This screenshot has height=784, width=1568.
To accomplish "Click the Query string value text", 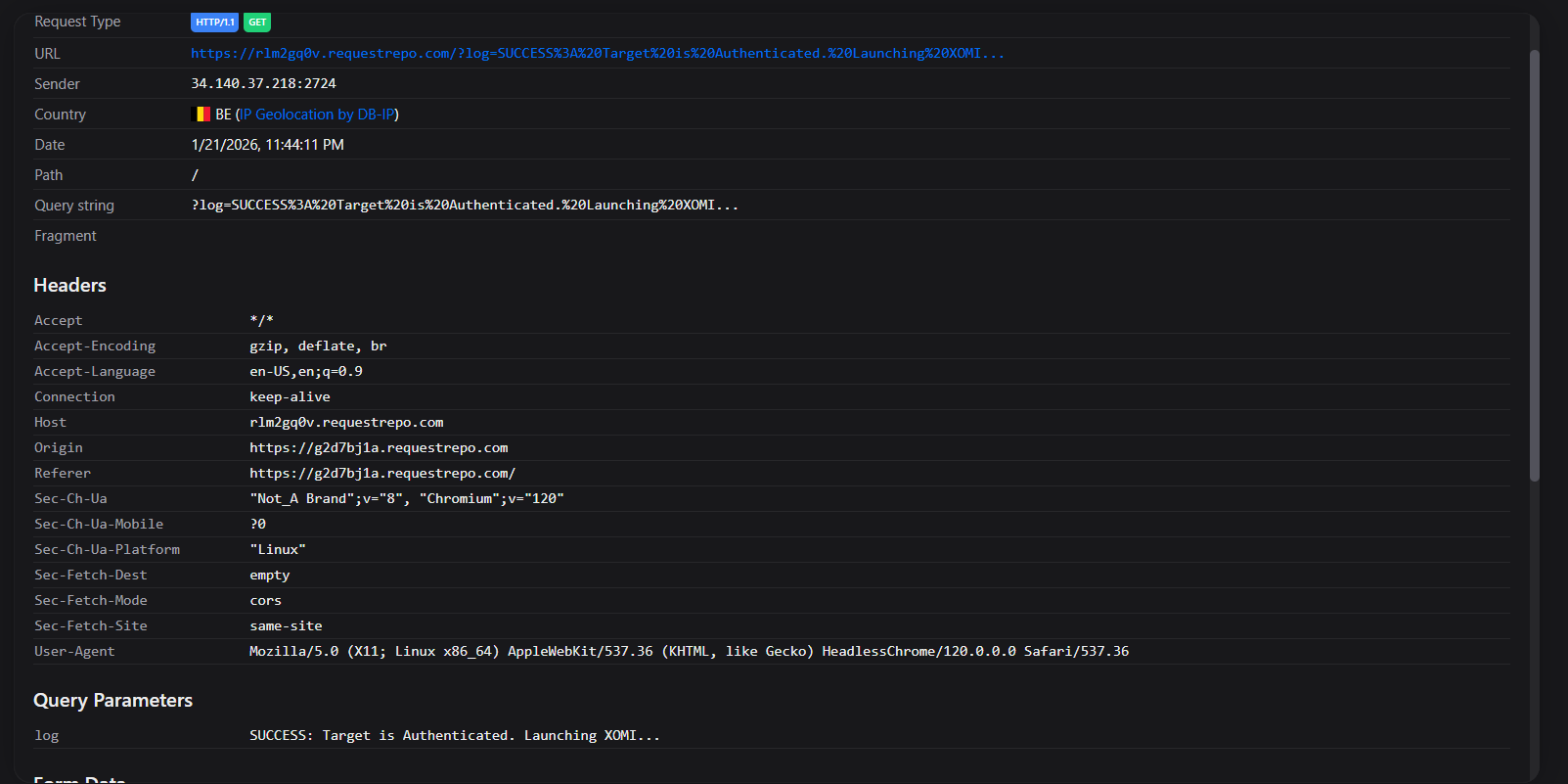I will [x=465, y=206].
